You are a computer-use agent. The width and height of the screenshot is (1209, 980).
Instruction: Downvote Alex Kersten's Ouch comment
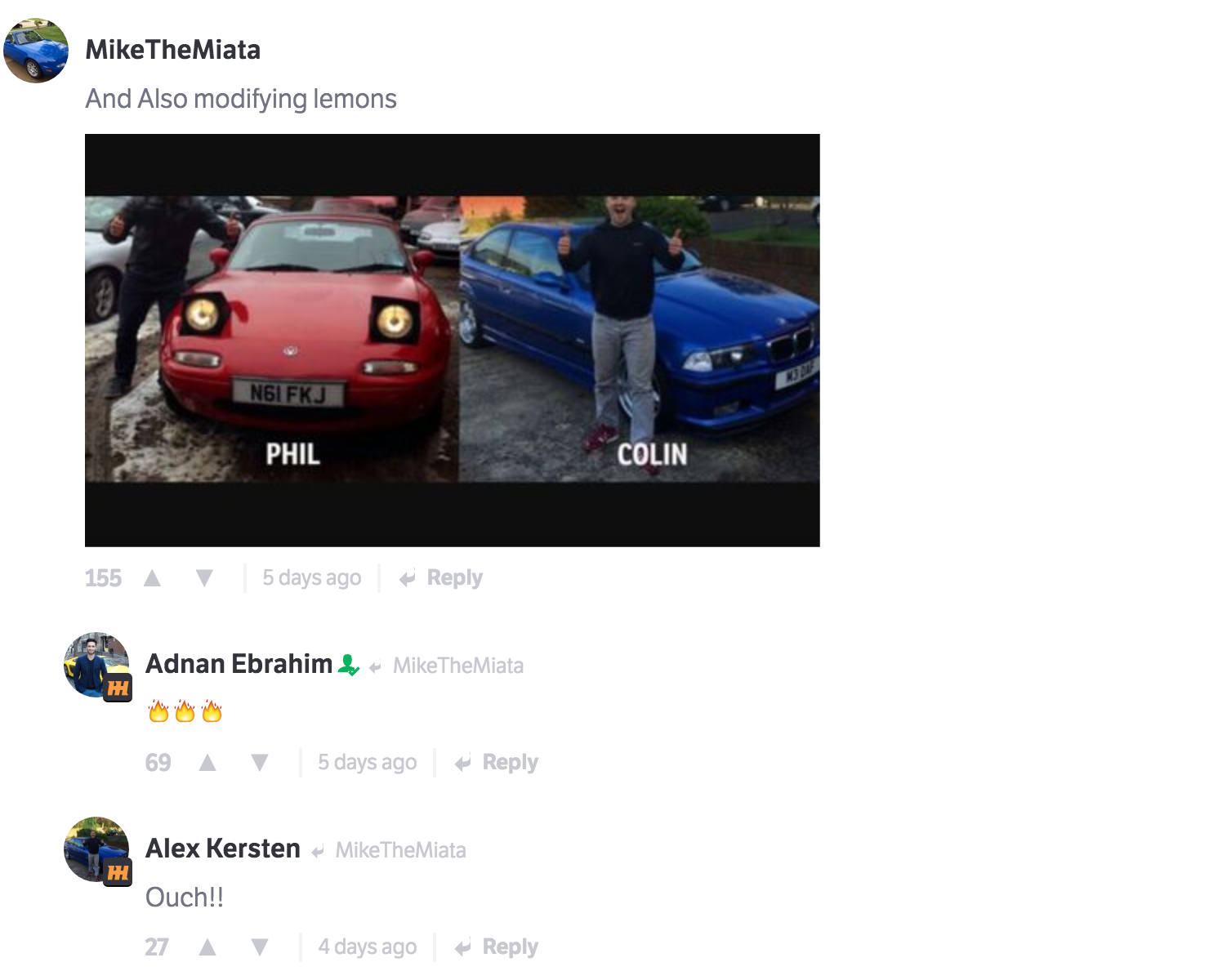260,947
